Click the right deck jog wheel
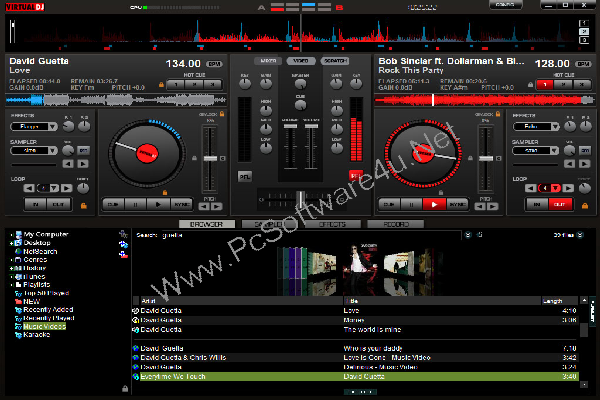 [x=423, y=153]
